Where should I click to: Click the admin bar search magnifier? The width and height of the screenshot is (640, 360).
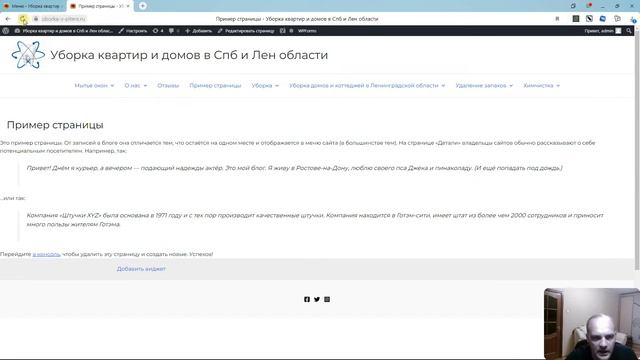tap(629, 31)
